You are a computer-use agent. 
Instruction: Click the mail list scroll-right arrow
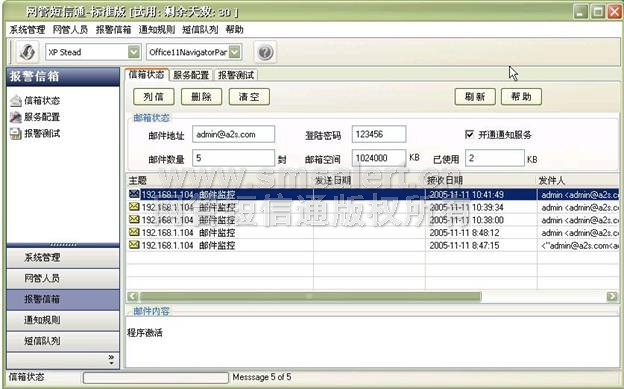[612, 296]
